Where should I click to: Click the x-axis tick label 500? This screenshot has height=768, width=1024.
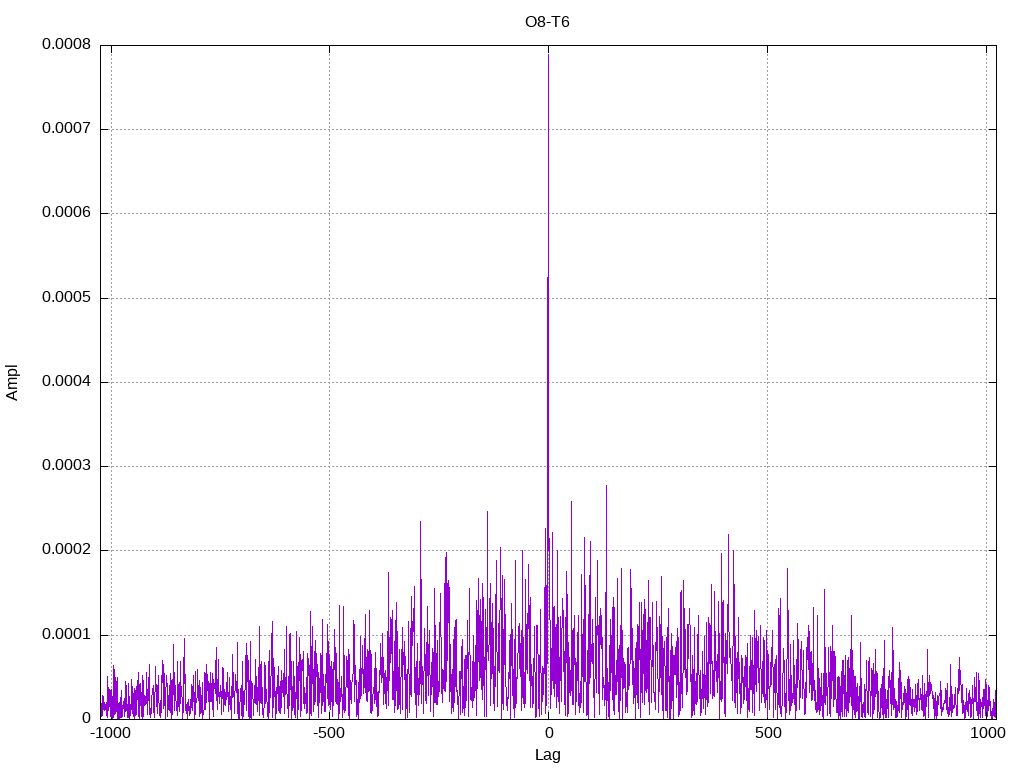(x=768, y=733)
